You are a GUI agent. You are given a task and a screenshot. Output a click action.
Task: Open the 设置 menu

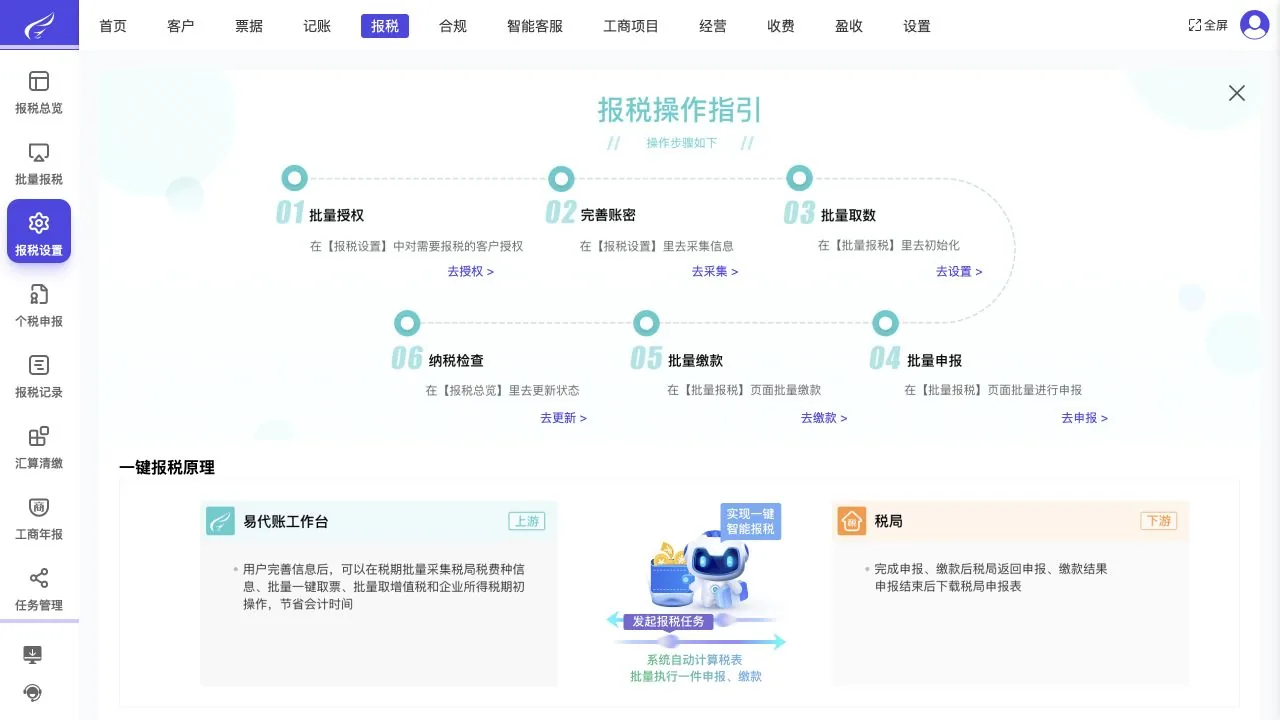coord(917,26)
